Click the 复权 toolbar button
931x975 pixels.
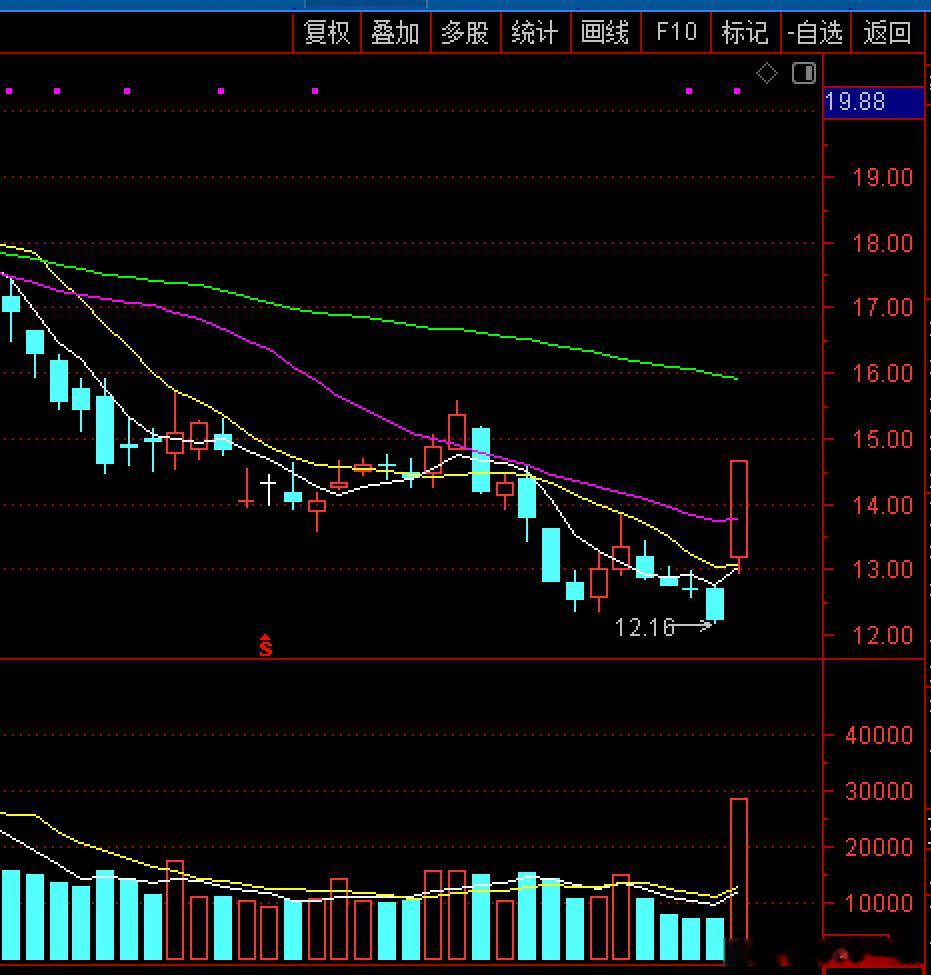pyautogui.click(x=327, y=32)
